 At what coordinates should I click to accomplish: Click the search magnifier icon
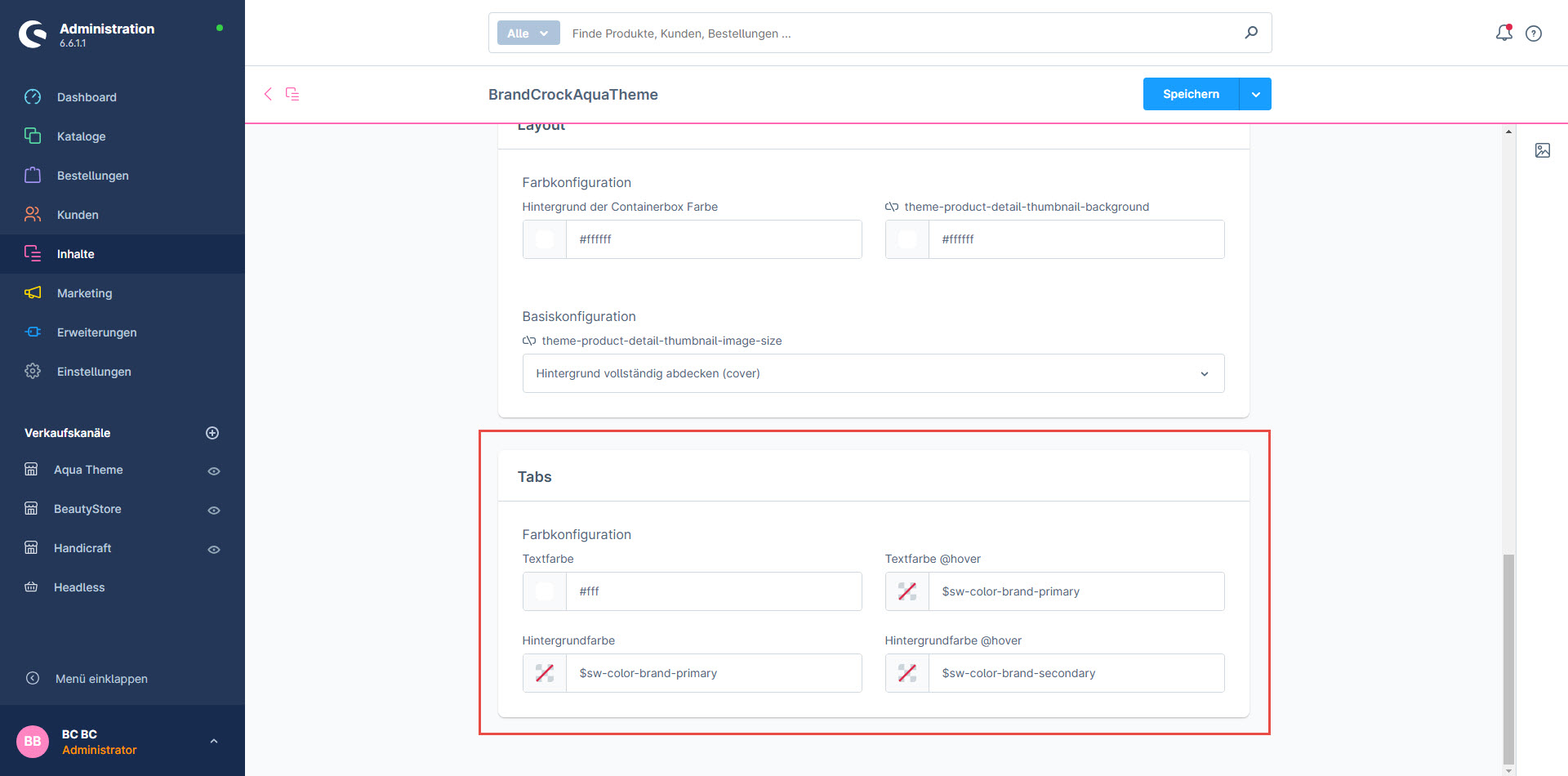(x=1251, y=33)
